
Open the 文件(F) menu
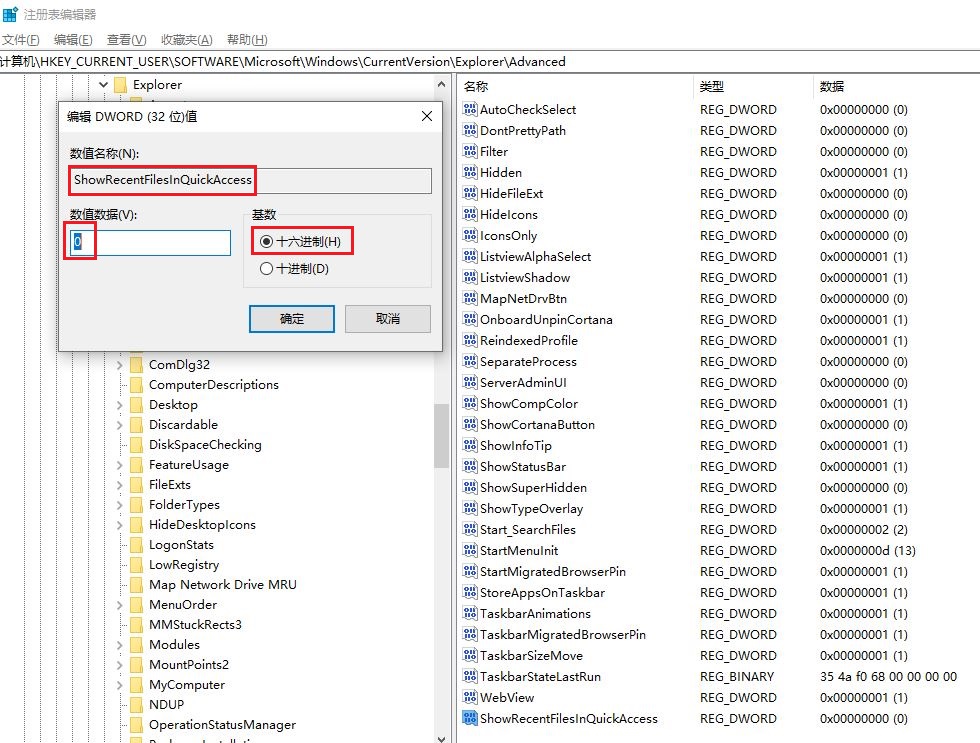pyautogui.click(x=20, y=40)
